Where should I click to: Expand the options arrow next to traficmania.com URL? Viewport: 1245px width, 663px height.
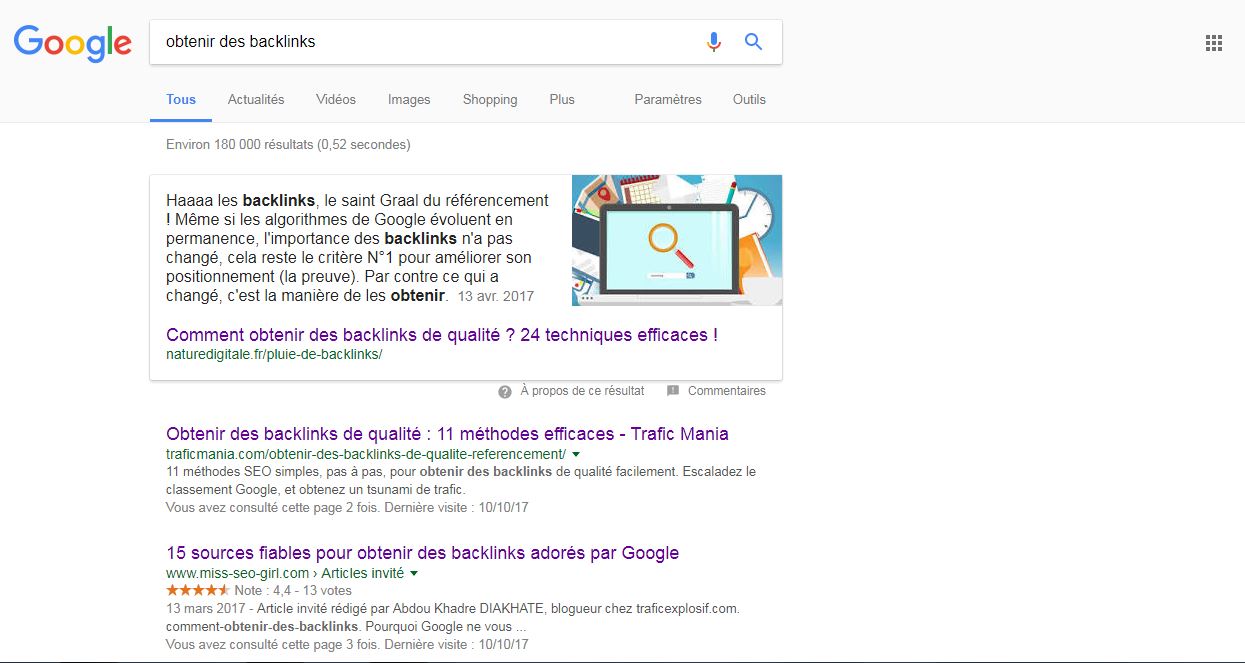tap(575, 453)
